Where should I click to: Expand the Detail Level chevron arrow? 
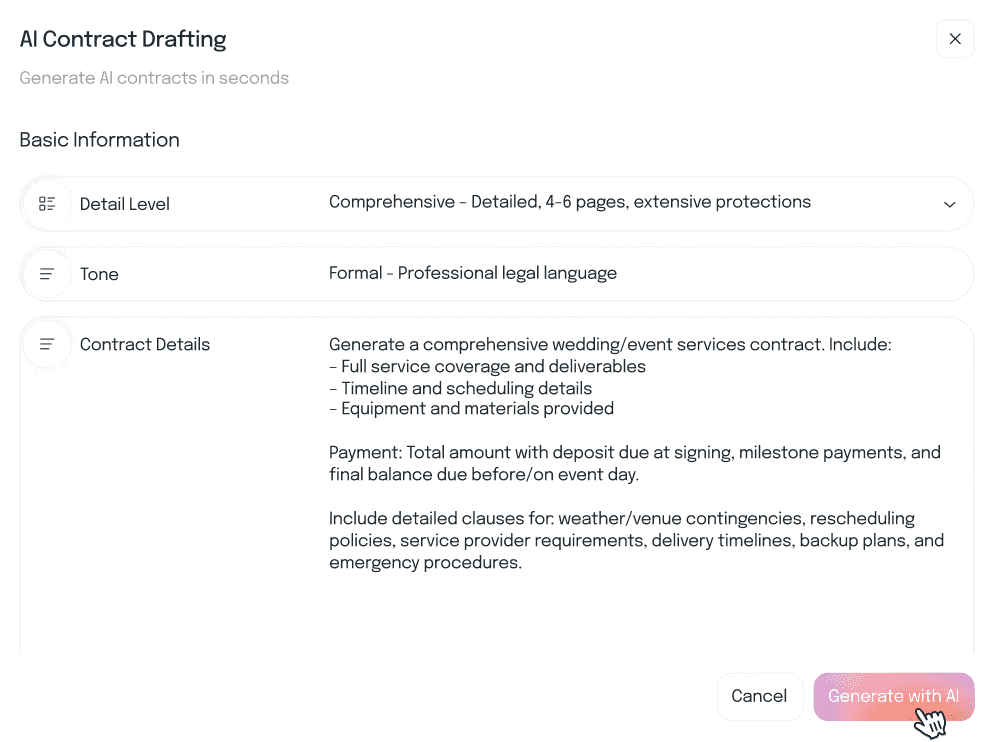(x=949, y=204)
